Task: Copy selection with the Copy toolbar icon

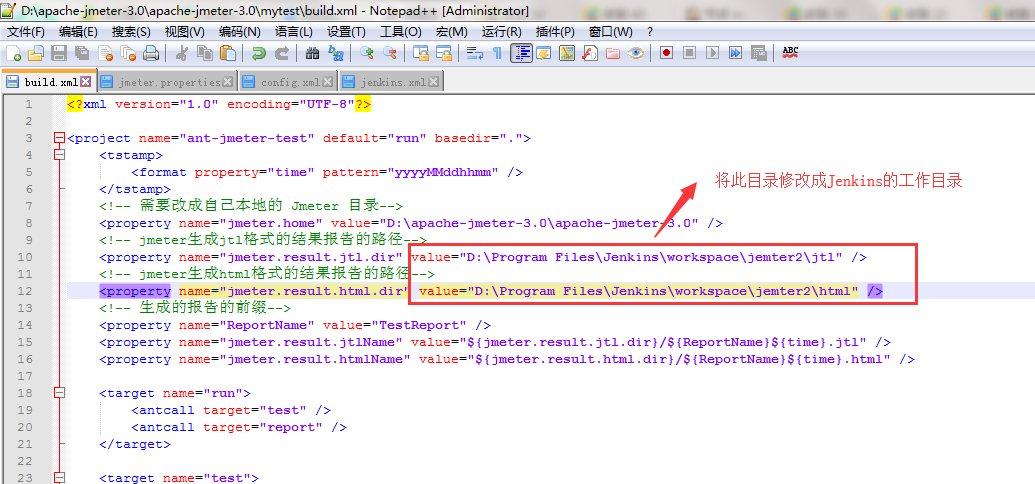Action: [205, 53]
